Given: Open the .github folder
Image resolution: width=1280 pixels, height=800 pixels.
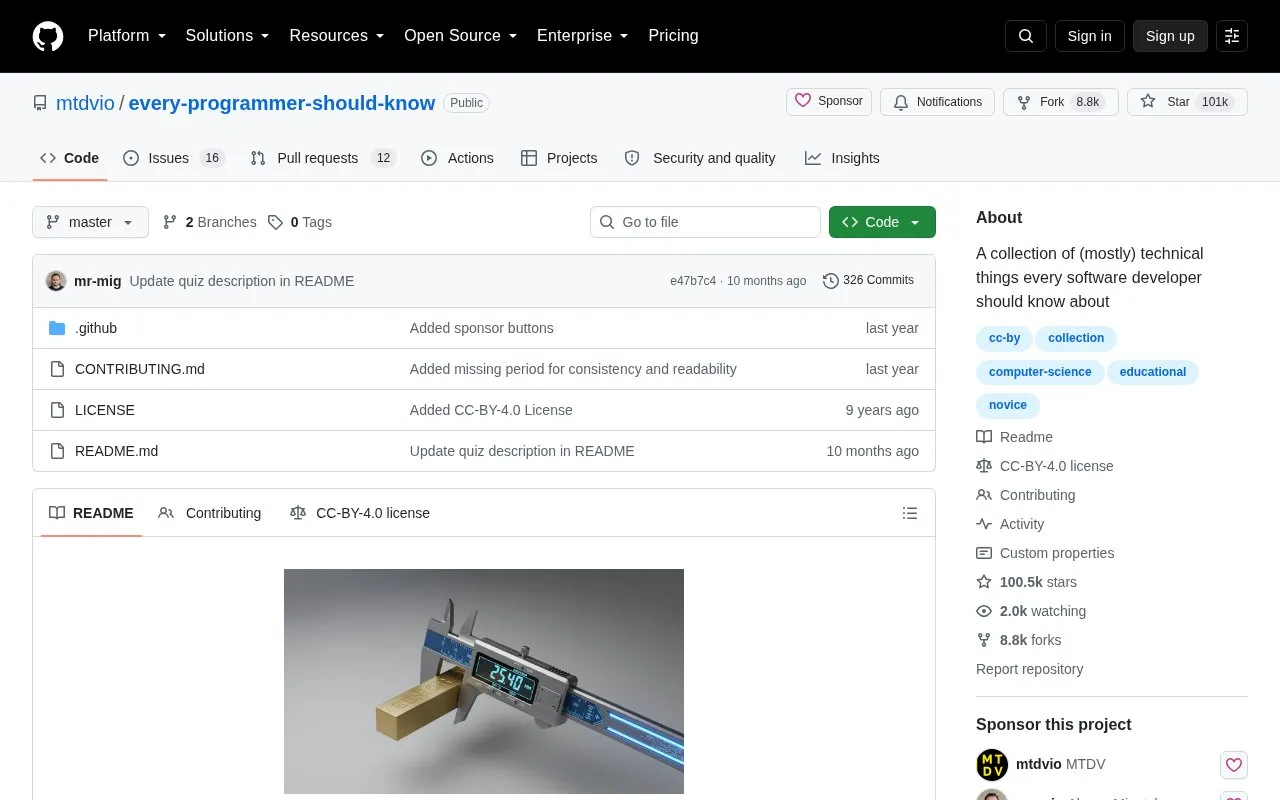Looking at the screenshot, I should [x=96, y=328].
